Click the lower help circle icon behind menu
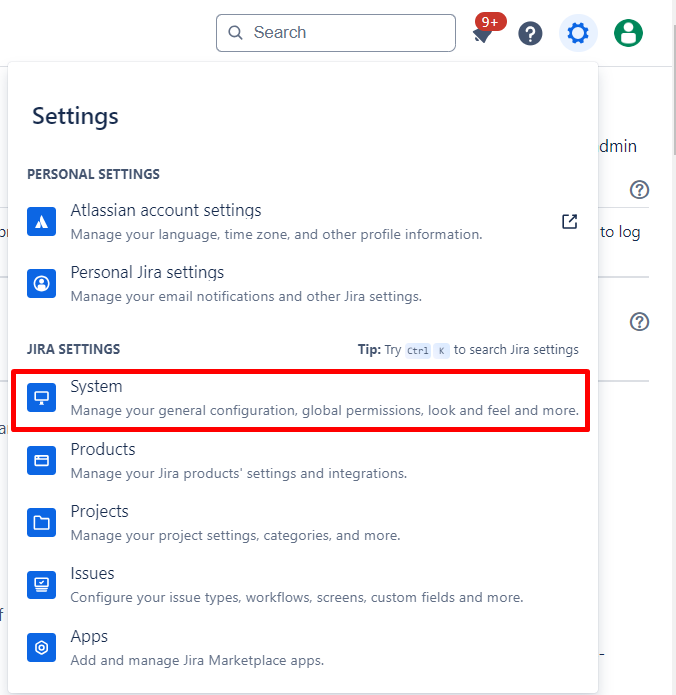Viewport: 676px width, 695px height. click(639, 322)
